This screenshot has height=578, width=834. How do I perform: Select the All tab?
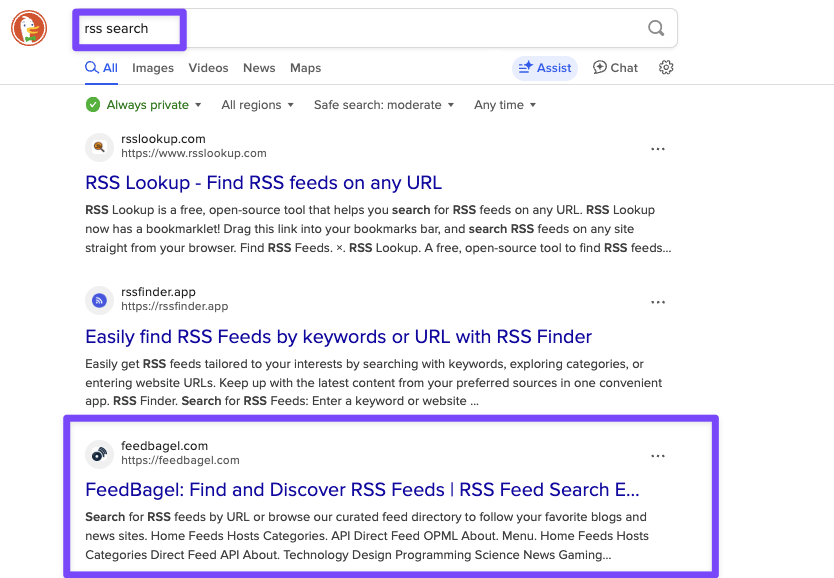(x=102, y=68)
